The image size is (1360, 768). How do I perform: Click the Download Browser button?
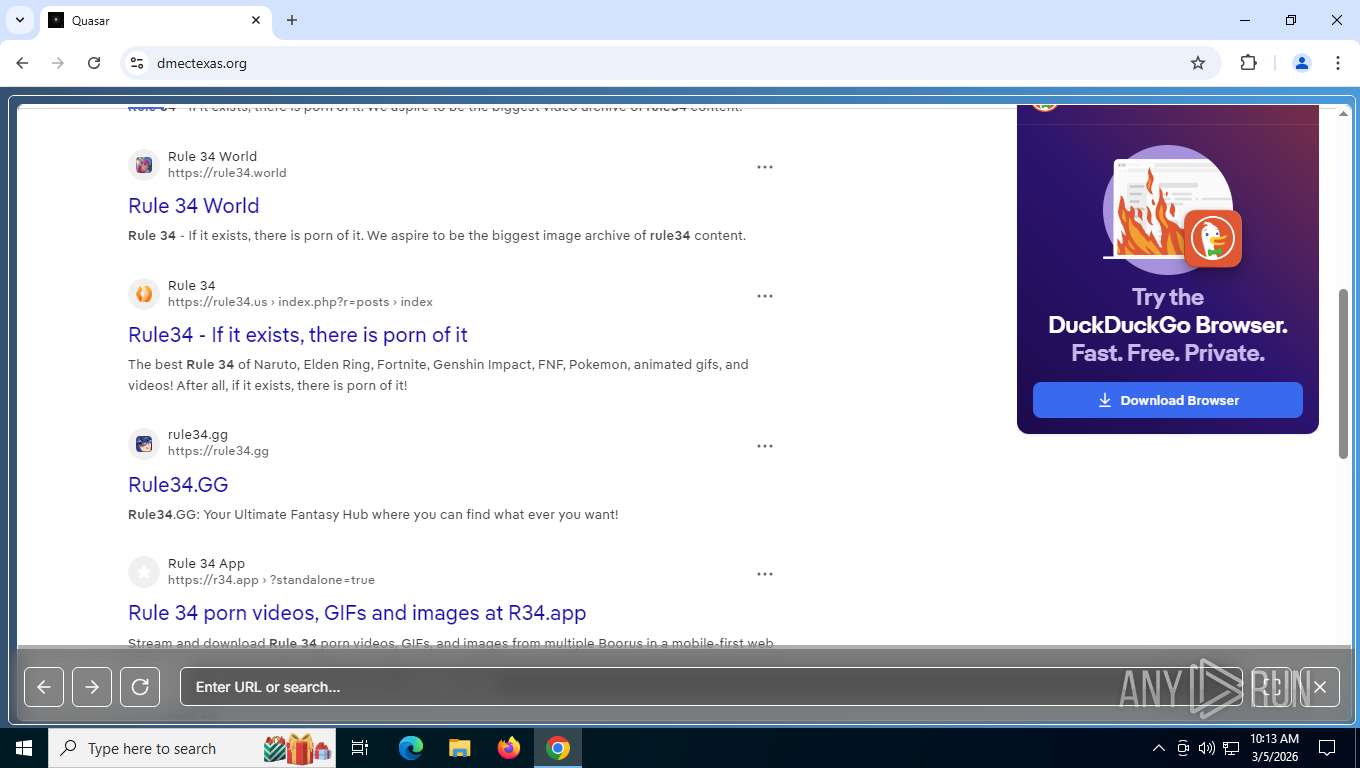(x=1168, y=400)
